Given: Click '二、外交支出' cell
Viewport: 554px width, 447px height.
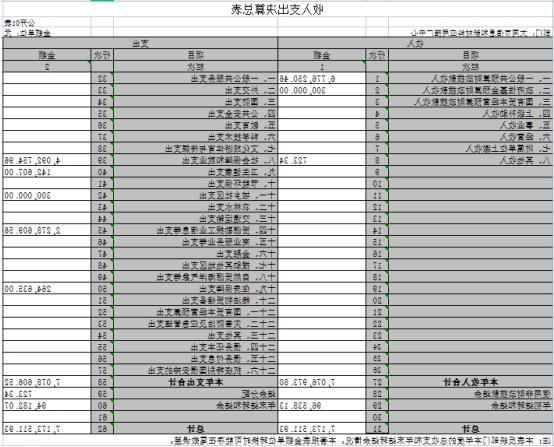Looking at the screenshot, I should tap(196, 90).
